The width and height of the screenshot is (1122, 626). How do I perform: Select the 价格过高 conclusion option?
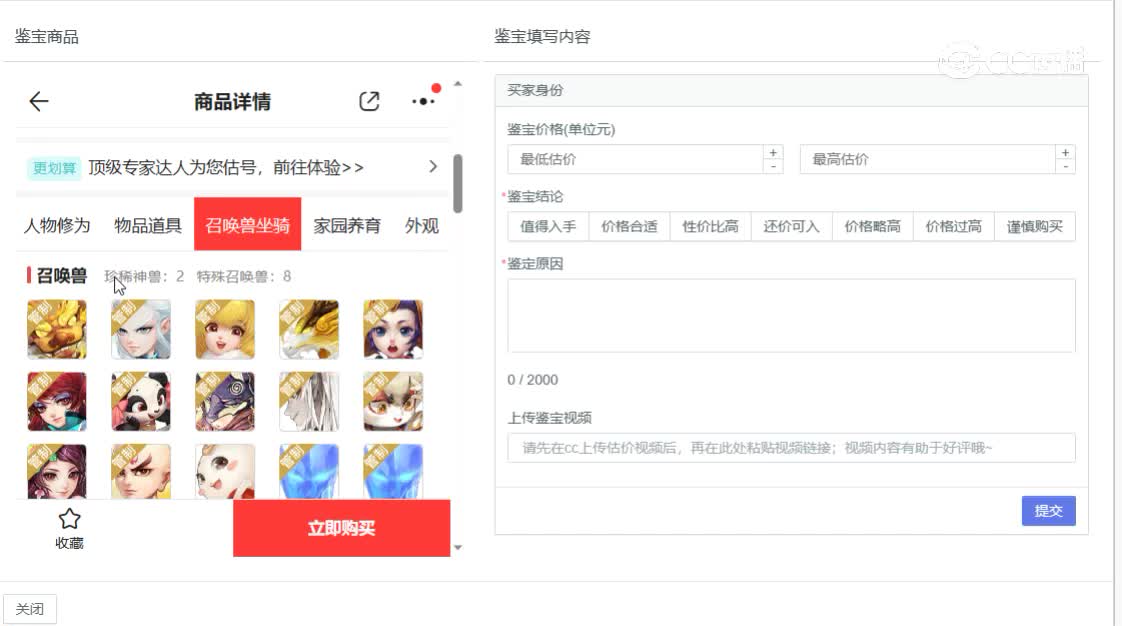click(953, 226)
